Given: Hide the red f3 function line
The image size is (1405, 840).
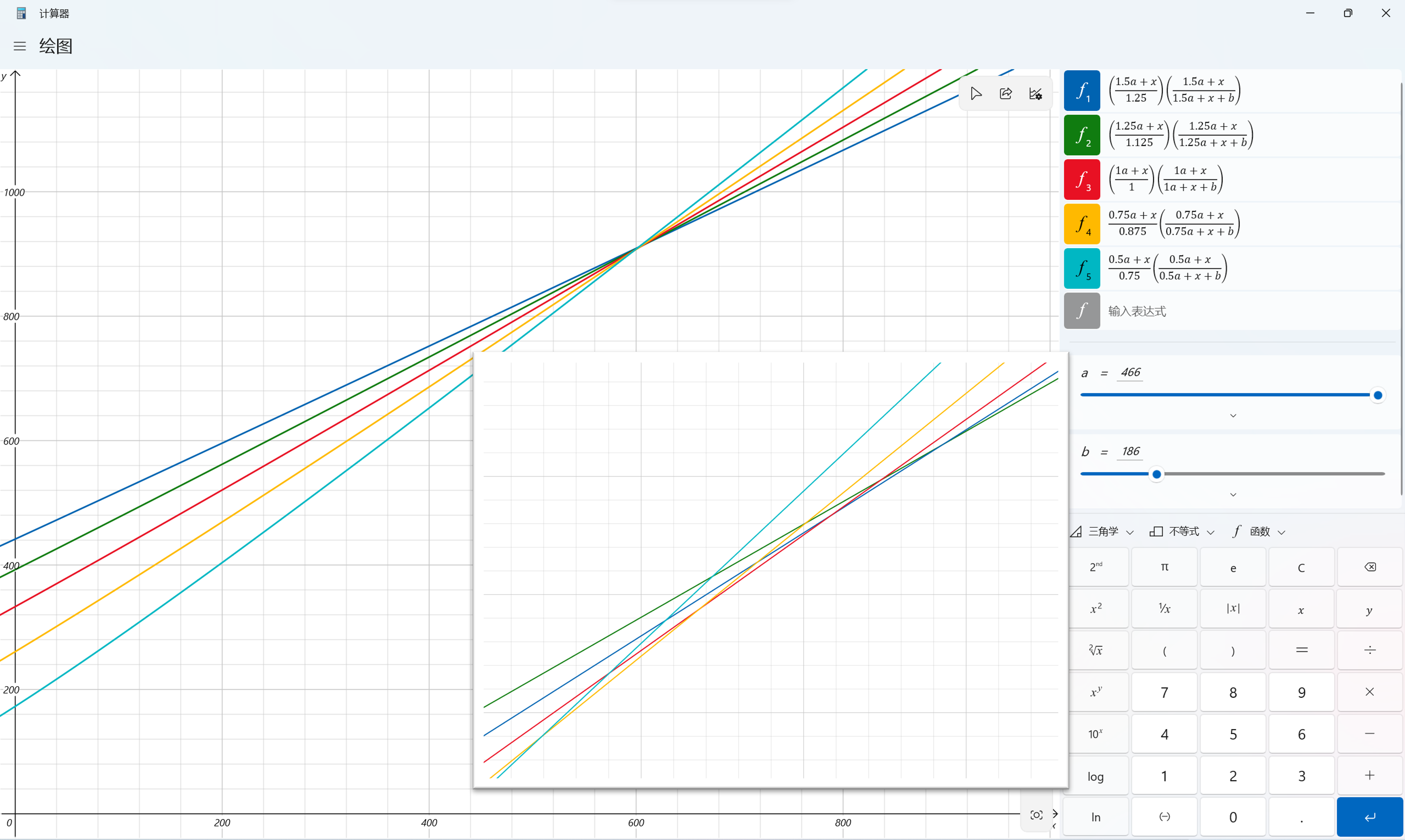Looking at the screenshot, I should [1082, 180].
